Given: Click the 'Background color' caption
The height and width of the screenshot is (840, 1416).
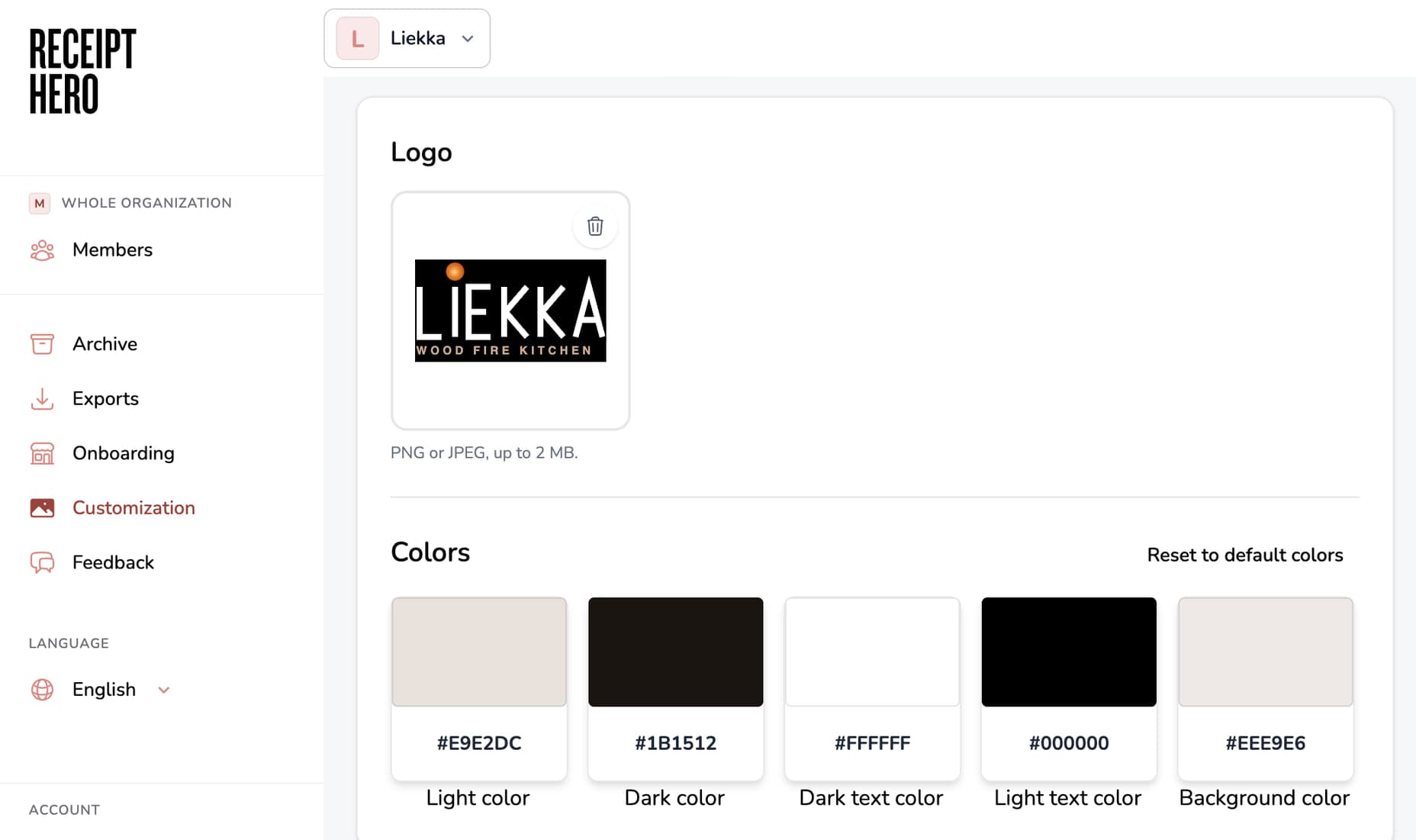Looking at the screenshot, I should tap(1264, 798).
